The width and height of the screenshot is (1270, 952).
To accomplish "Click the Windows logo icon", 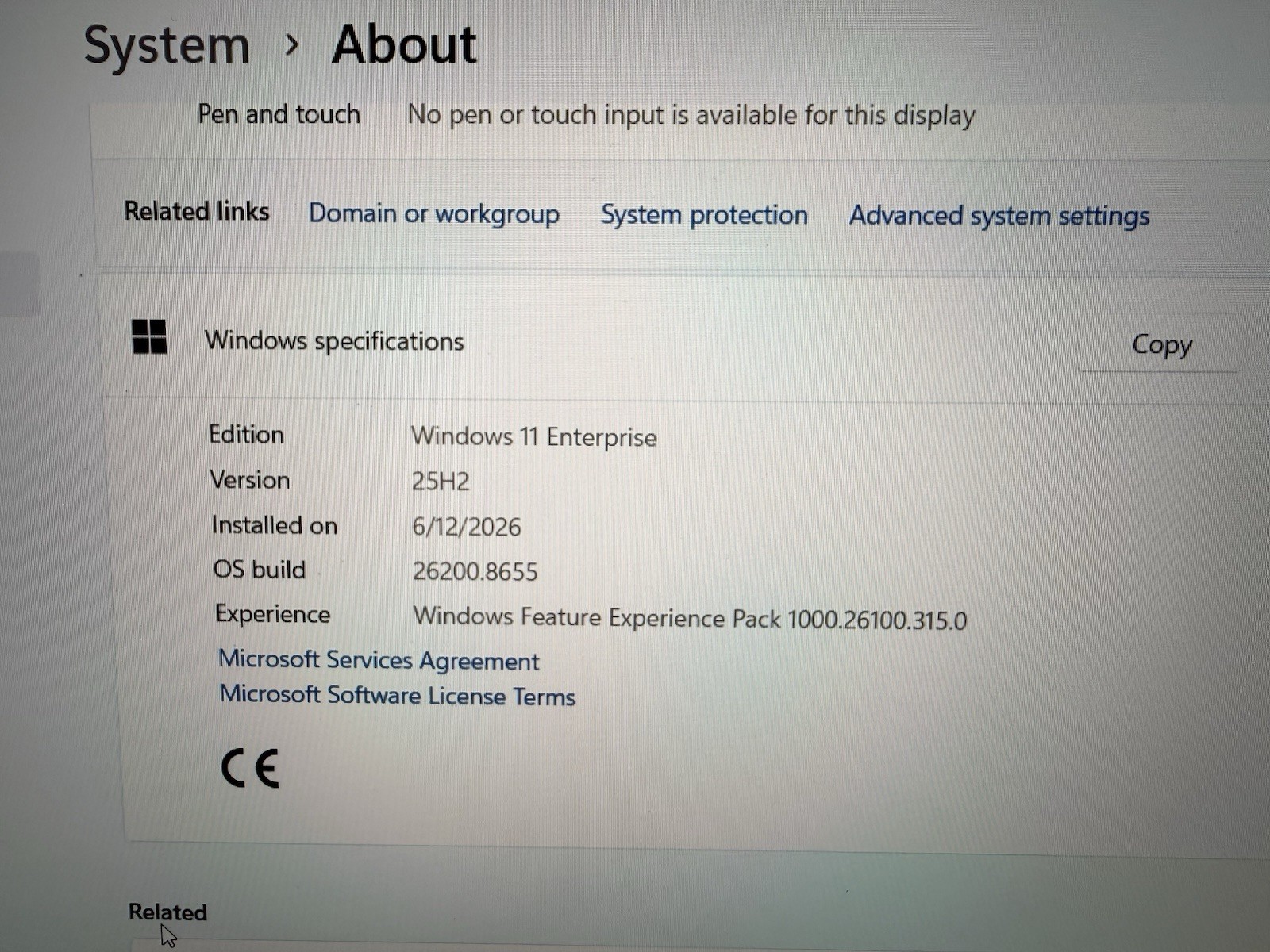I will tap(149, 336).
